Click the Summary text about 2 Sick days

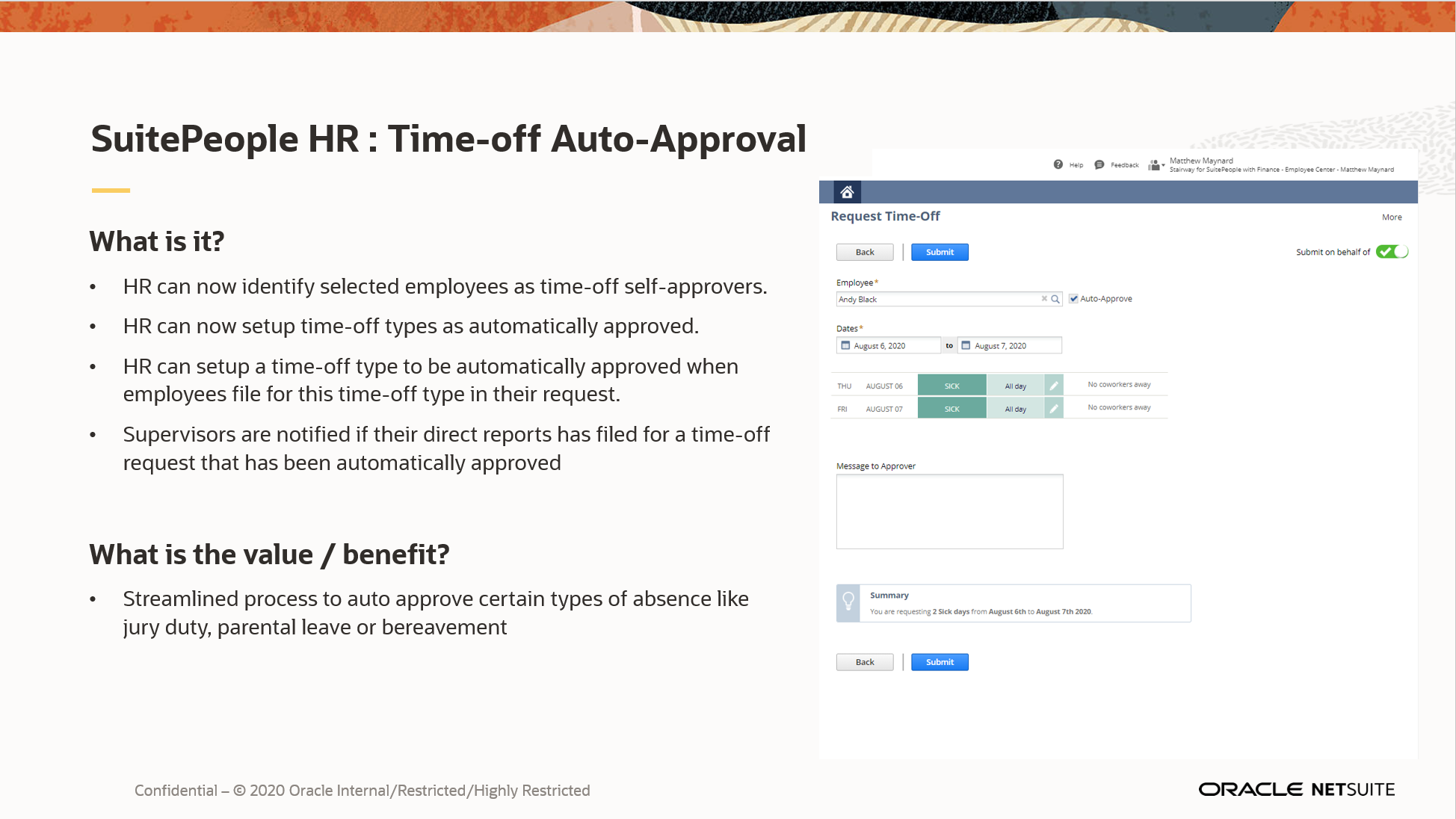981,611
